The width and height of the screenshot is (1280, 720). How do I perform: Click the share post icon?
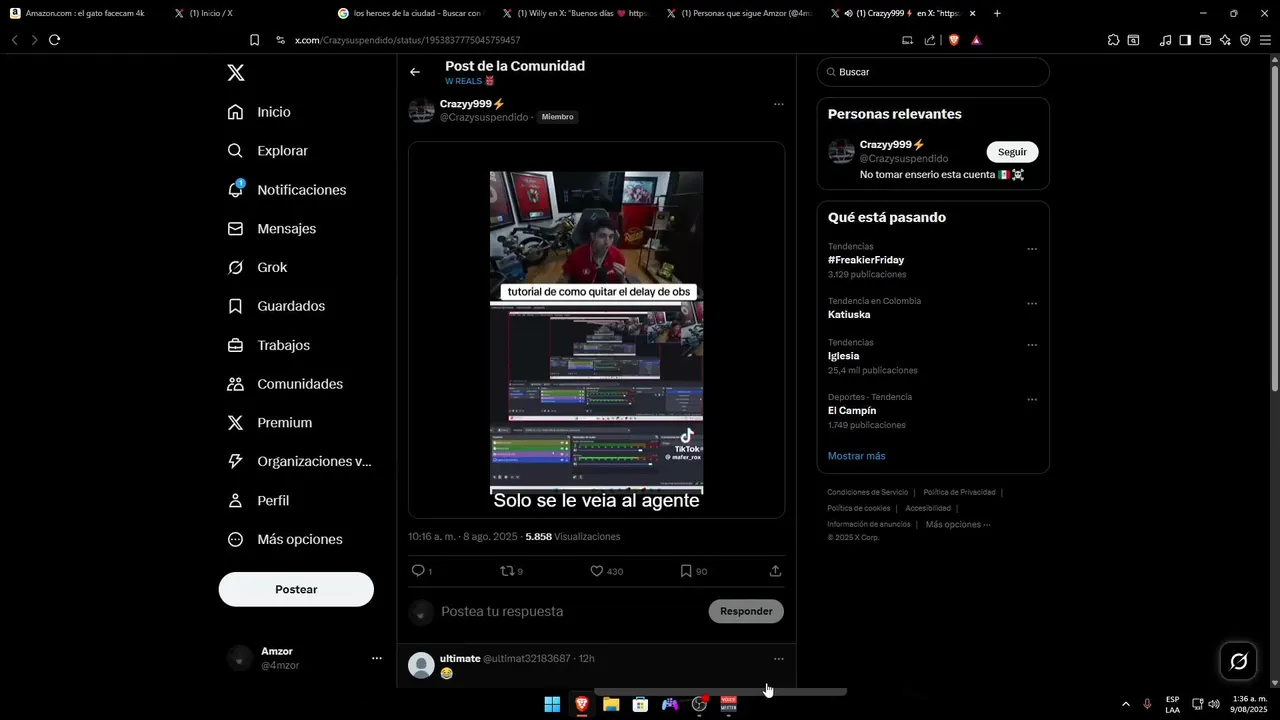coord(775,571)
